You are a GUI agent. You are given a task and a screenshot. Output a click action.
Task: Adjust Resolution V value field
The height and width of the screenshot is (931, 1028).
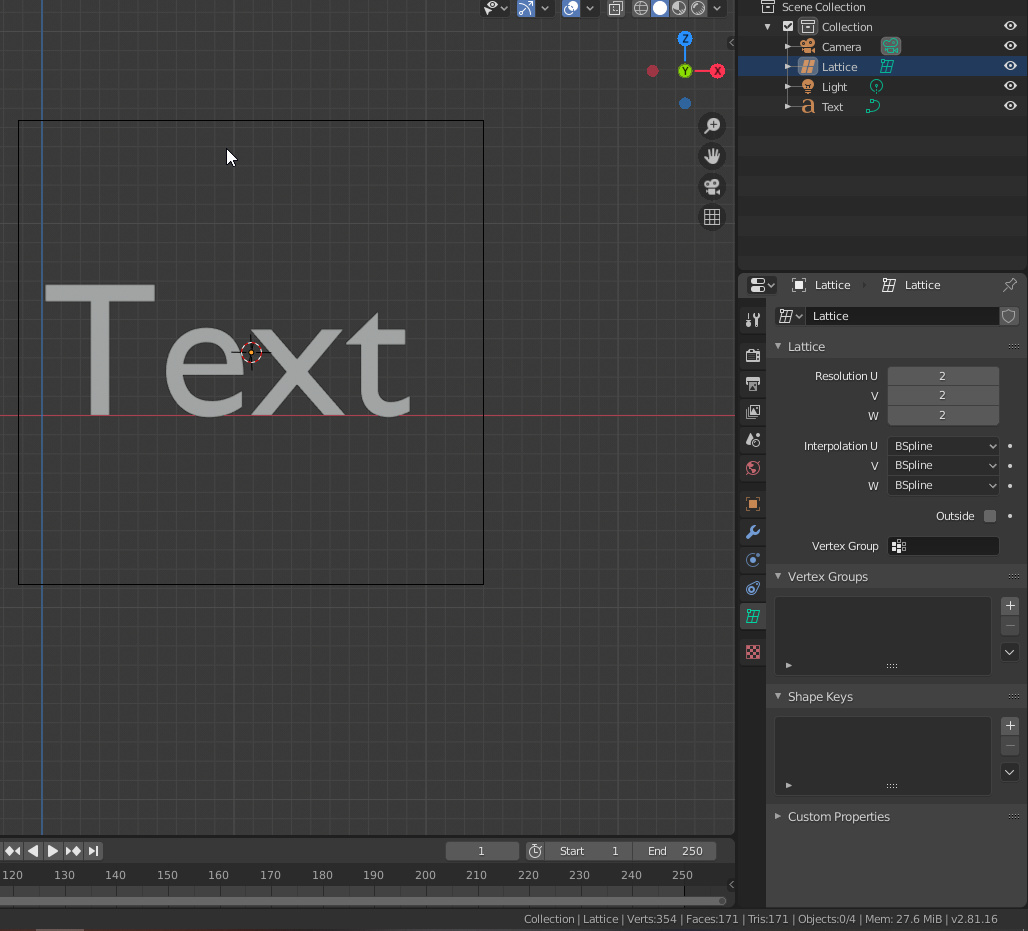(x=943, y=395)
